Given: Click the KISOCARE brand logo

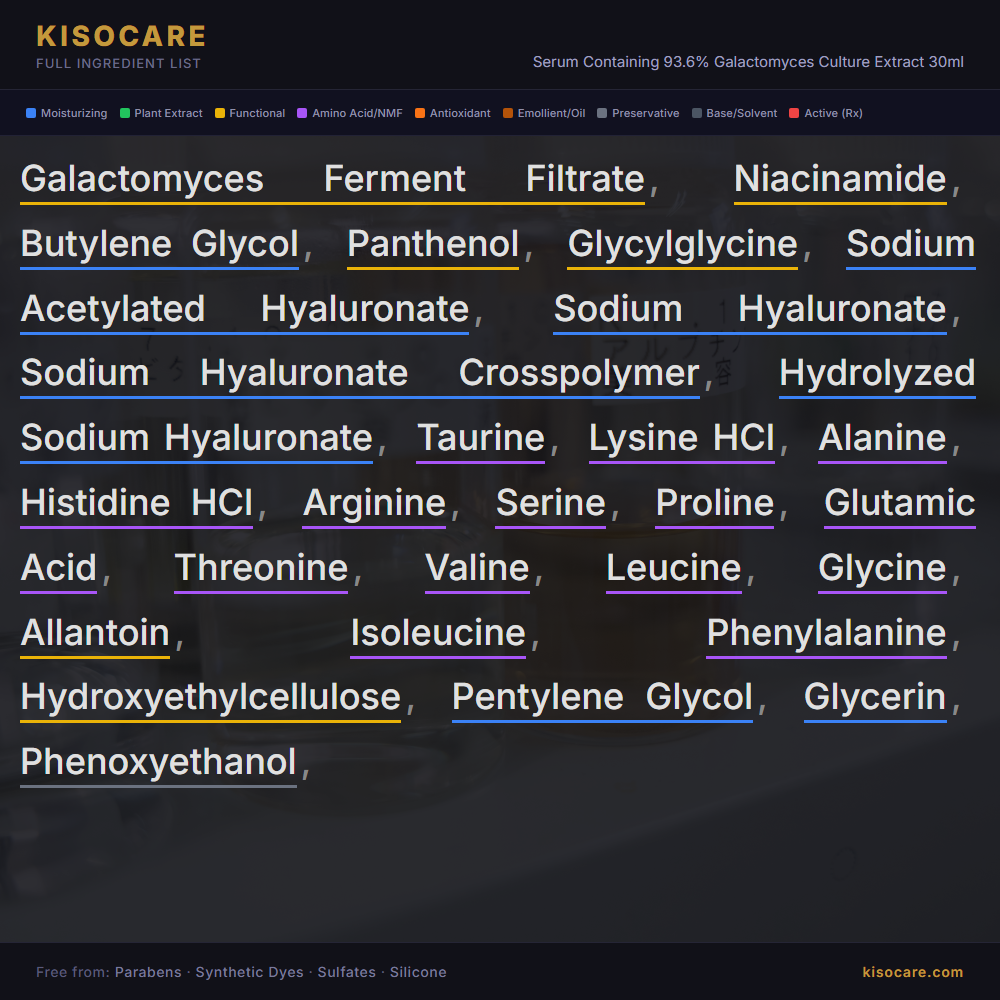Looking at the screenshot, I should (121, 37).
